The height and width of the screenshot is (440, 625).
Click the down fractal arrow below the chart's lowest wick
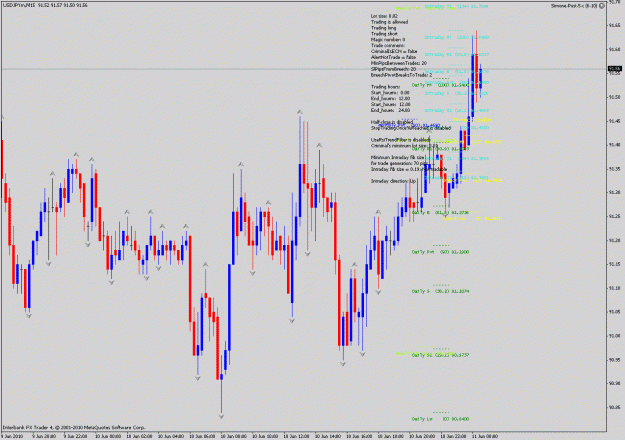click(x=221, y=416)
